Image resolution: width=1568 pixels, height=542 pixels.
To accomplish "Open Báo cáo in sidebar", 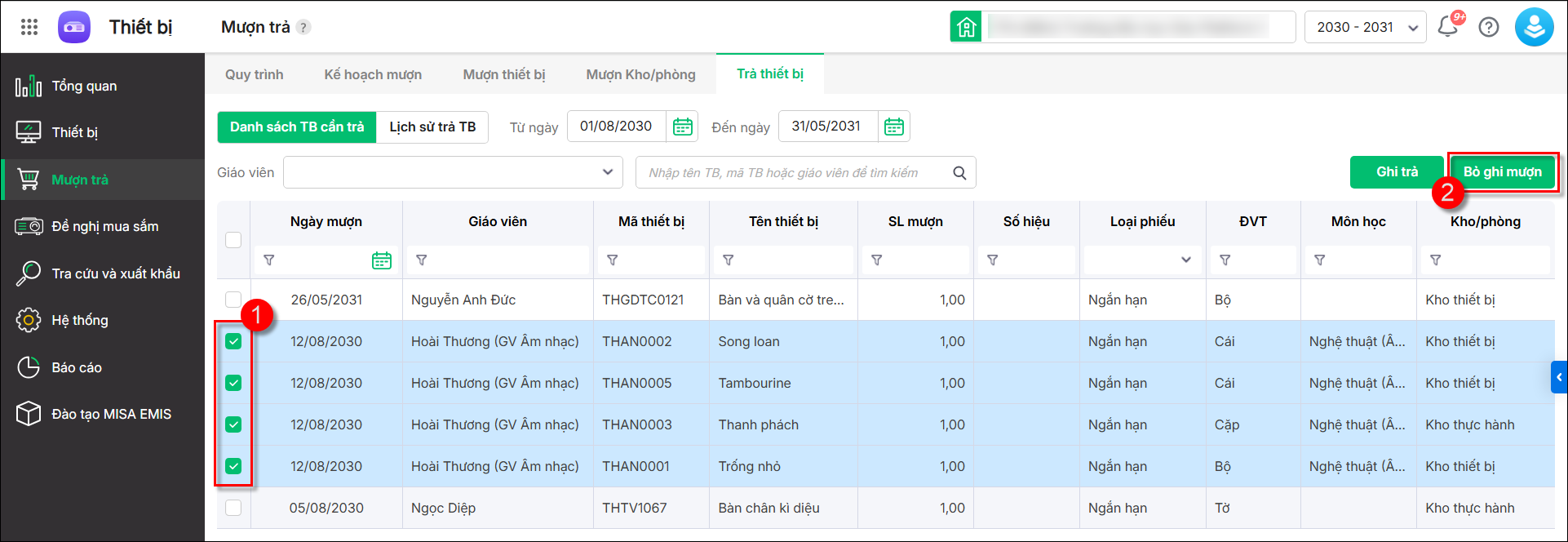I will pos(103,367).
